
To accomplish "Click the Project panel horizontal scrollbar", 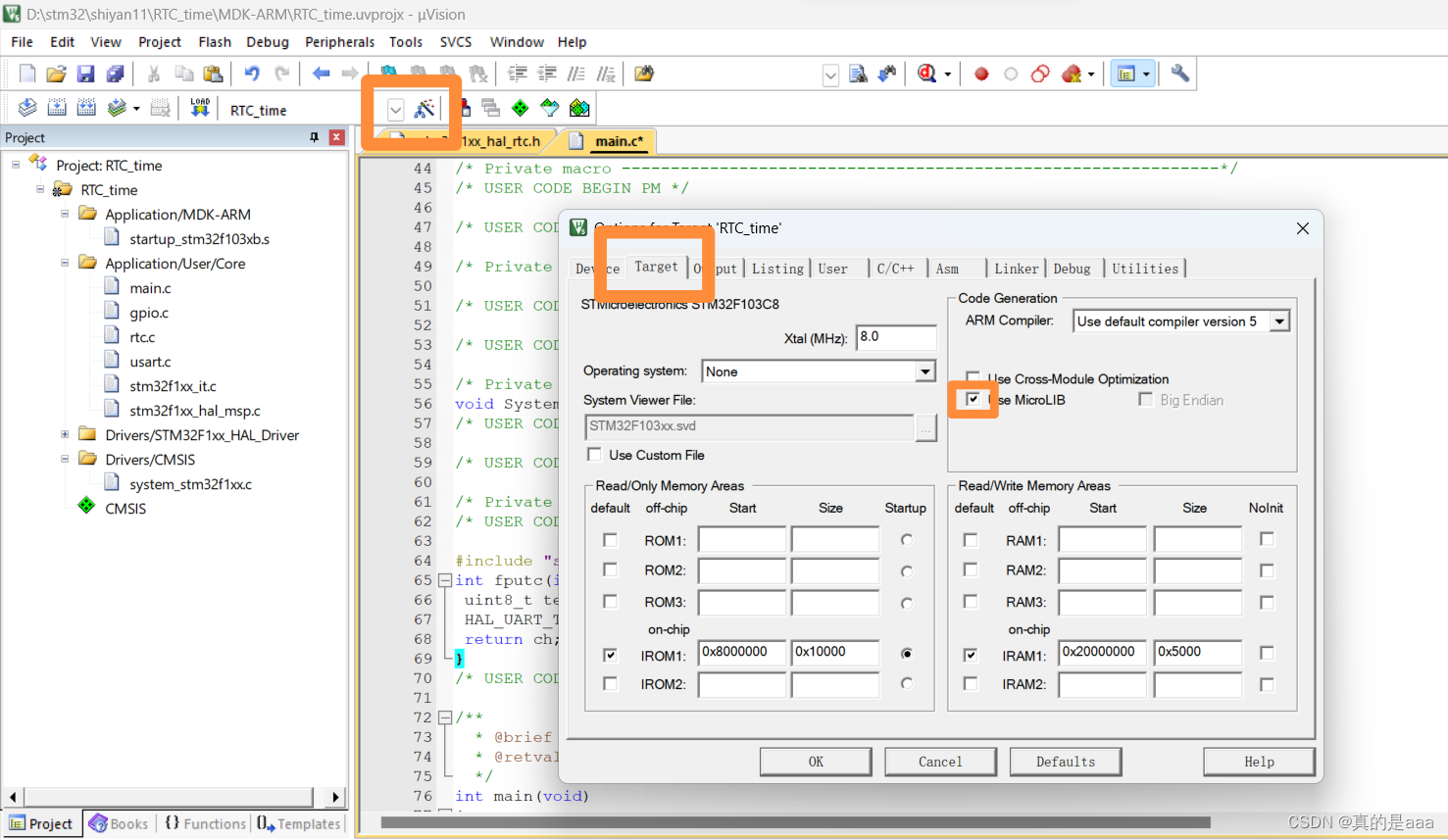I will (x=175, y=797).
